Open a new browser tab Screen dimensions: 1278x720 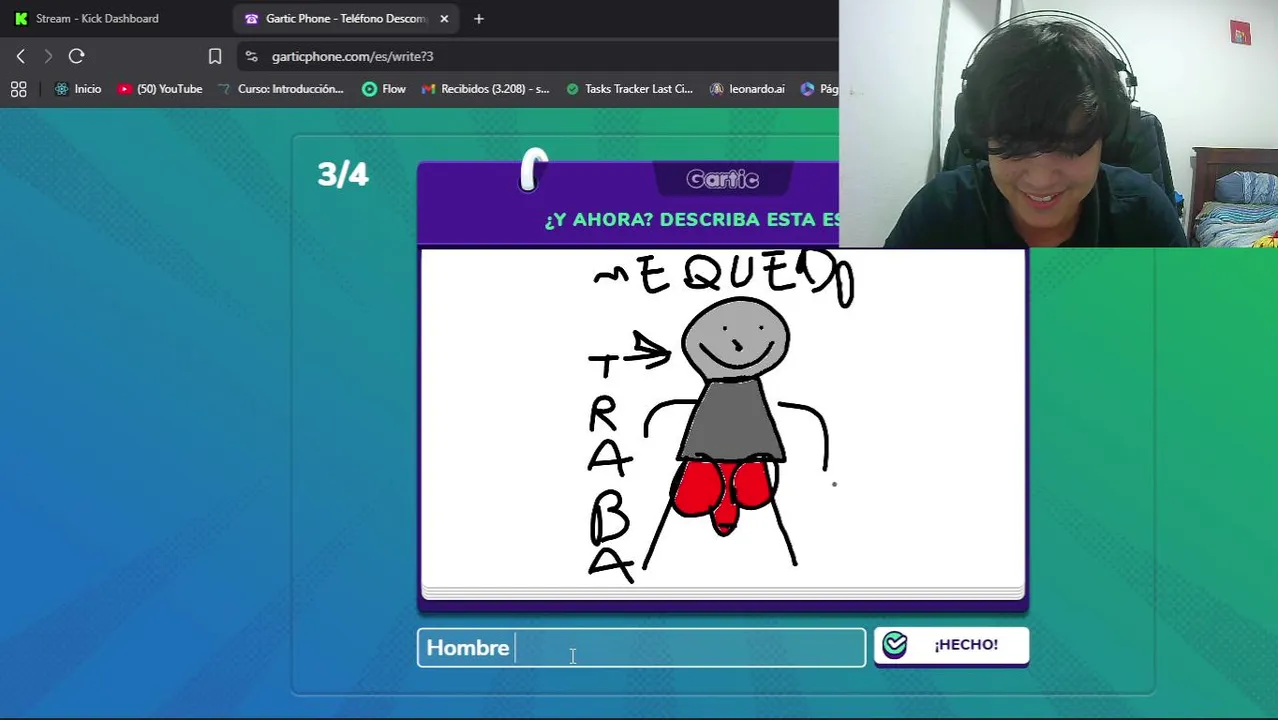click(478, 18)
